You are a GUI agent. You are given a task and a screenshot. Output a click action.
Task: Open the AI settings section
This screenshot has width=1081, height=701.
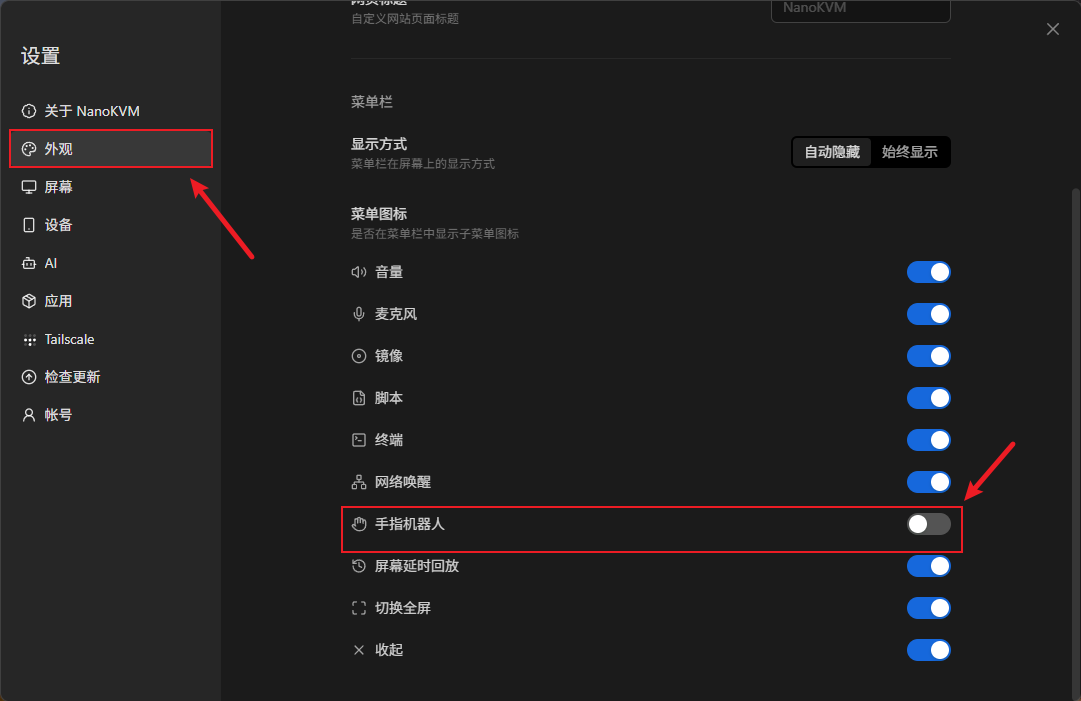[x=110, y=263]
